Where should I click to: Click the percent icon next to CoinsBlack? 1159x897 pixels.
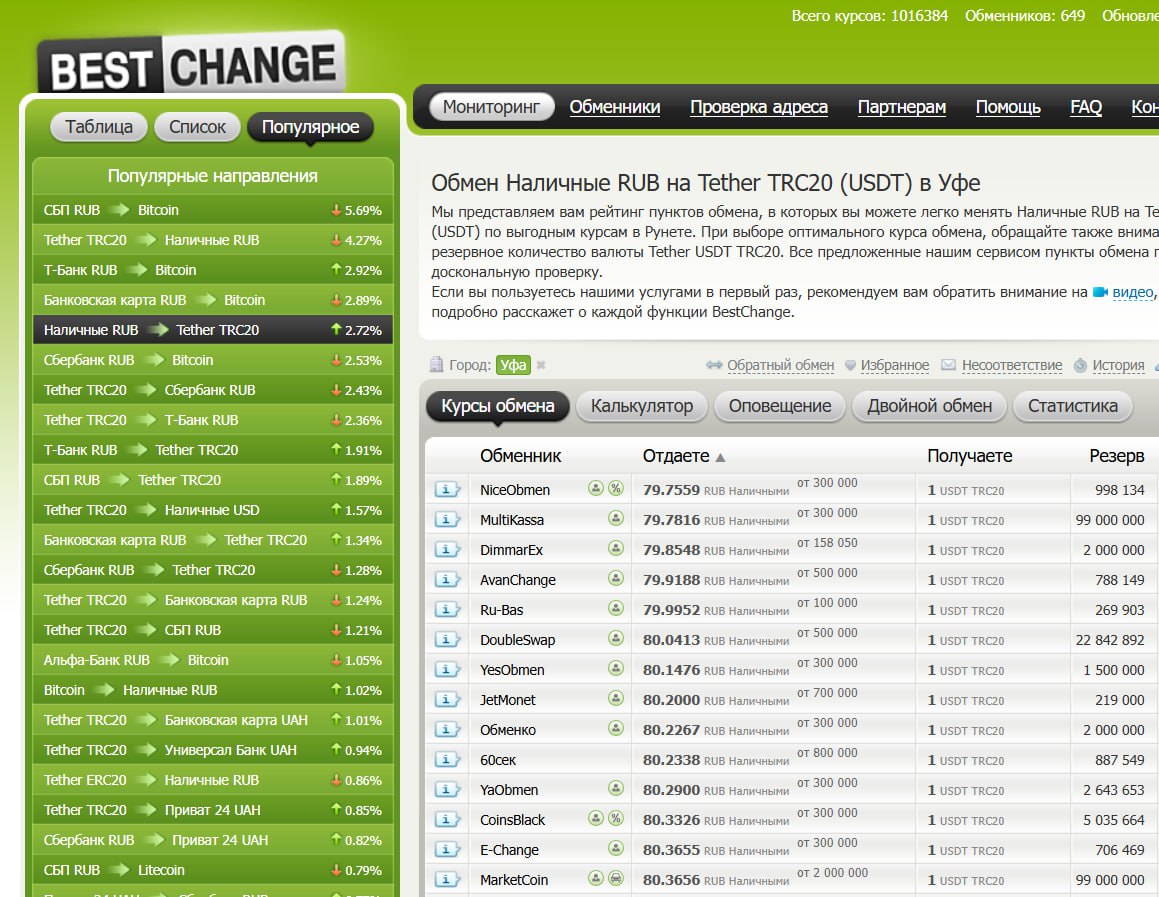click(x=616, y=819)
